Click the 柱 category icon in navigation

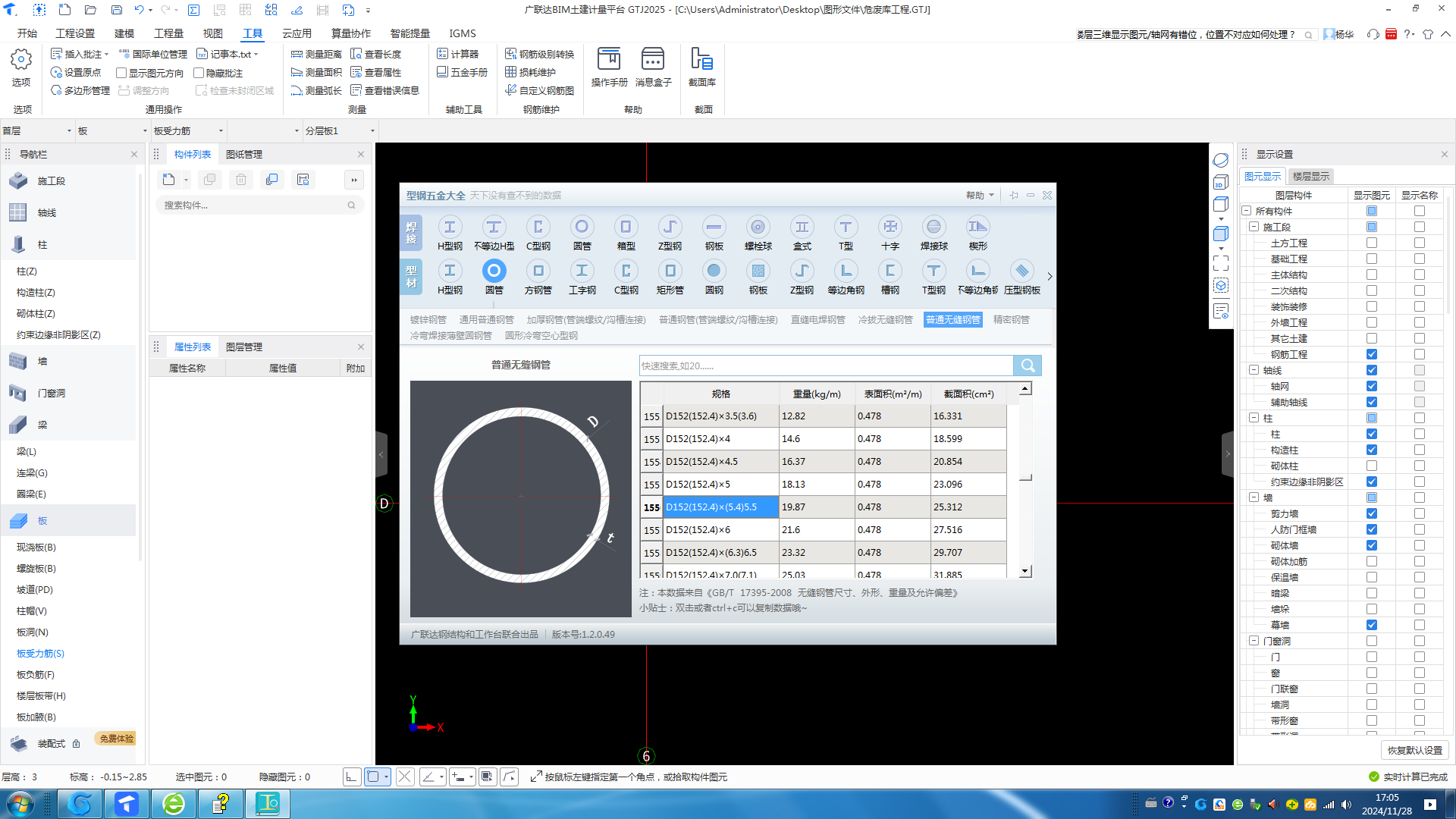18,244
